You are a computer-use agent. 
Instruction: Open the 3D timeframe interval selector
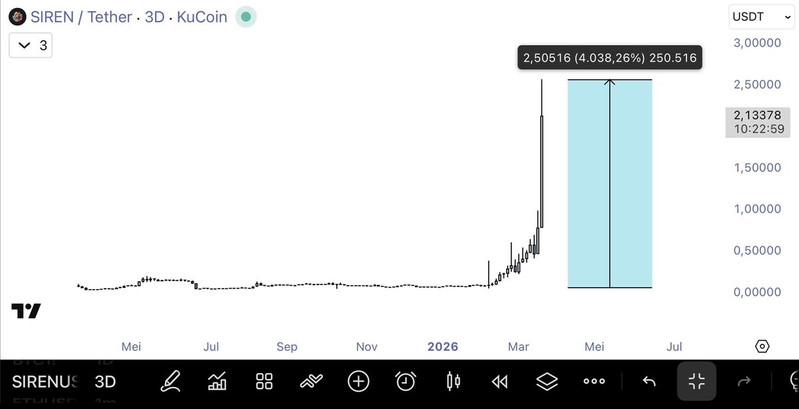point(105,382)
